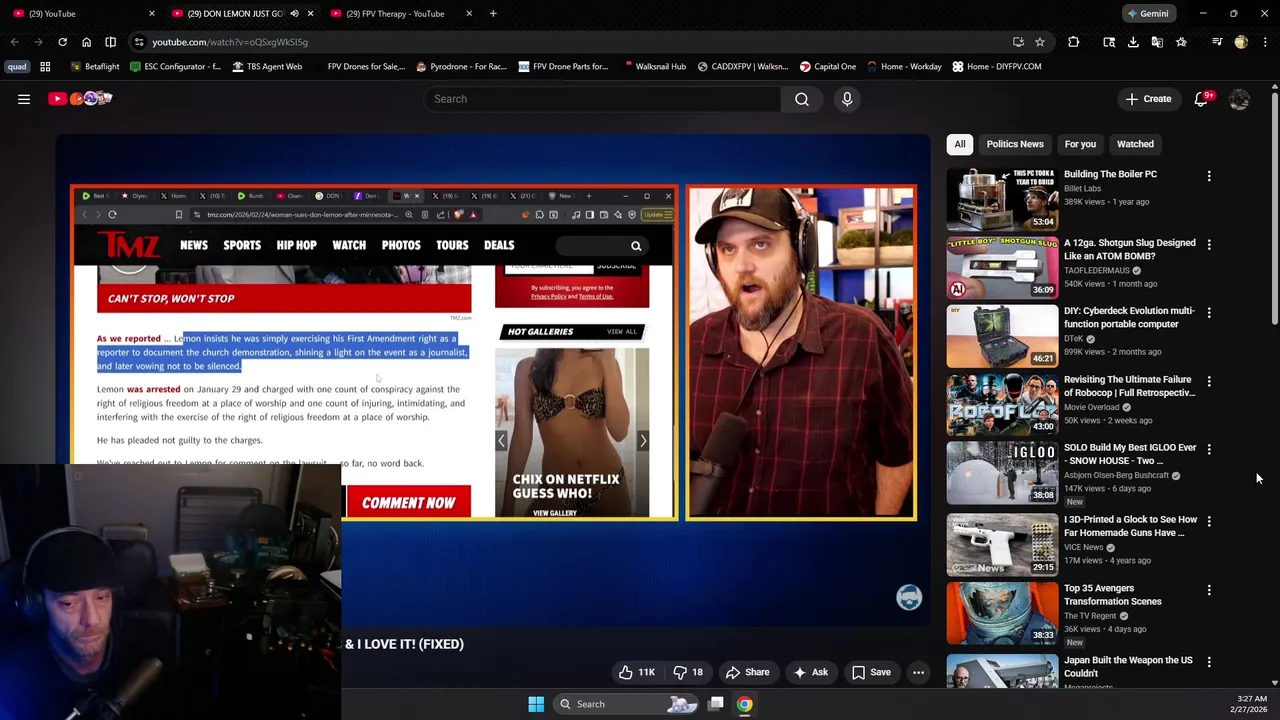Switch to FPV Therapy - YouTube tab
This screenshot has height=720, width=1280.
[400, 13]
